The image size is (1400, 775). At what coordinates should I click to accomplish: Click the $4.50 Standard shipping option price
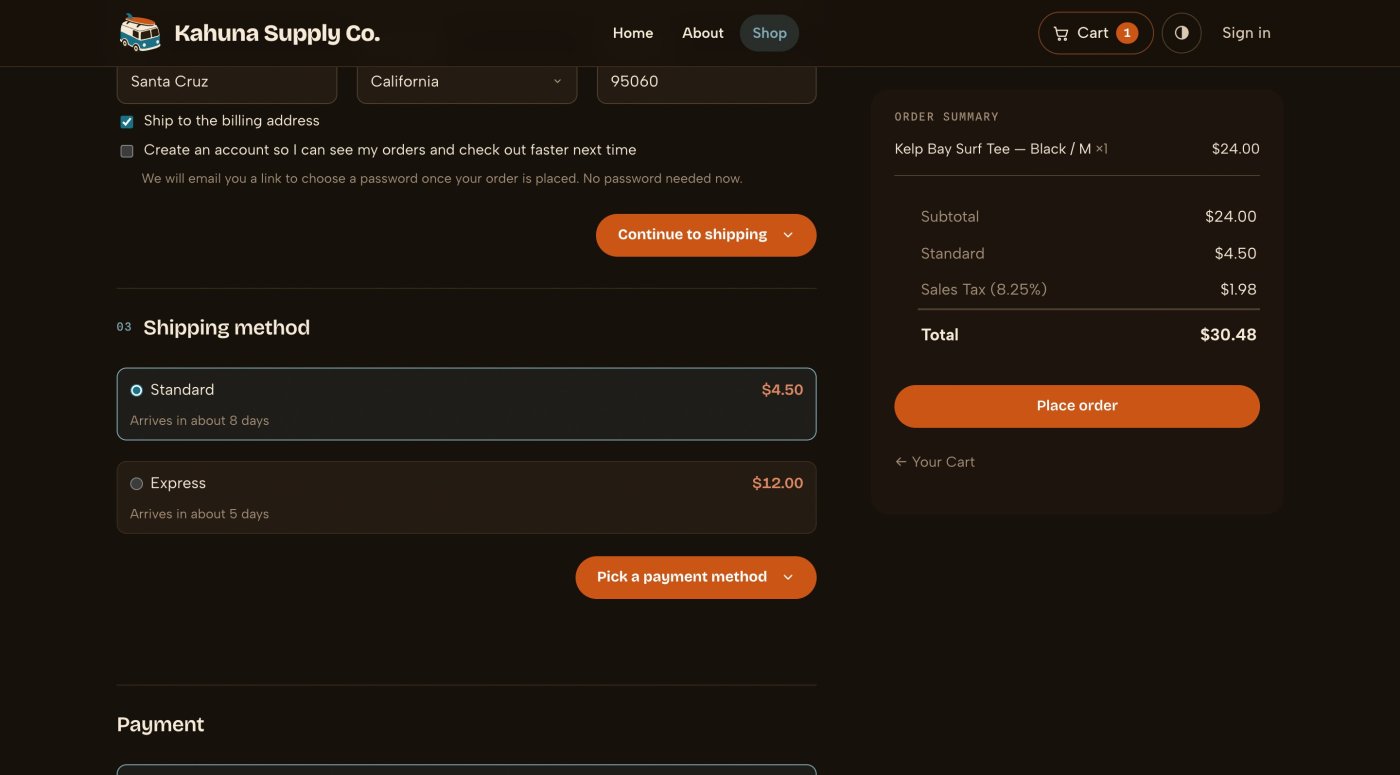pyautogui.click(x=782, y=390)
